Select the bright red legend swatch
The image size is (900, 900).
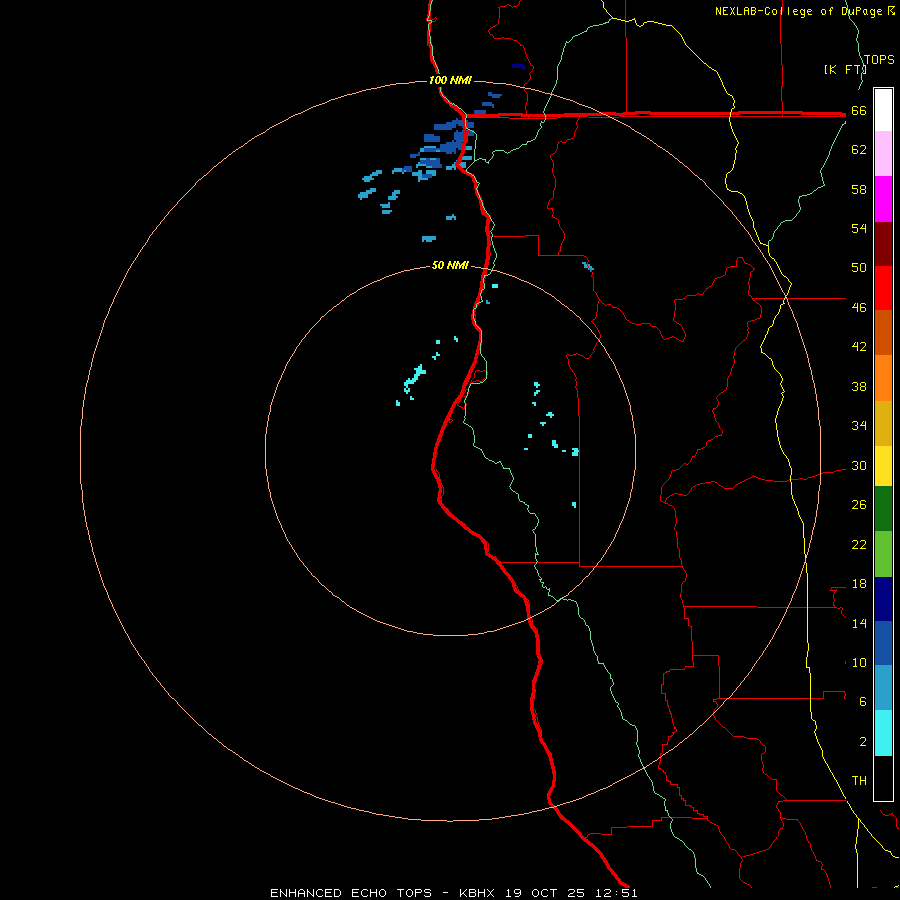883,288
